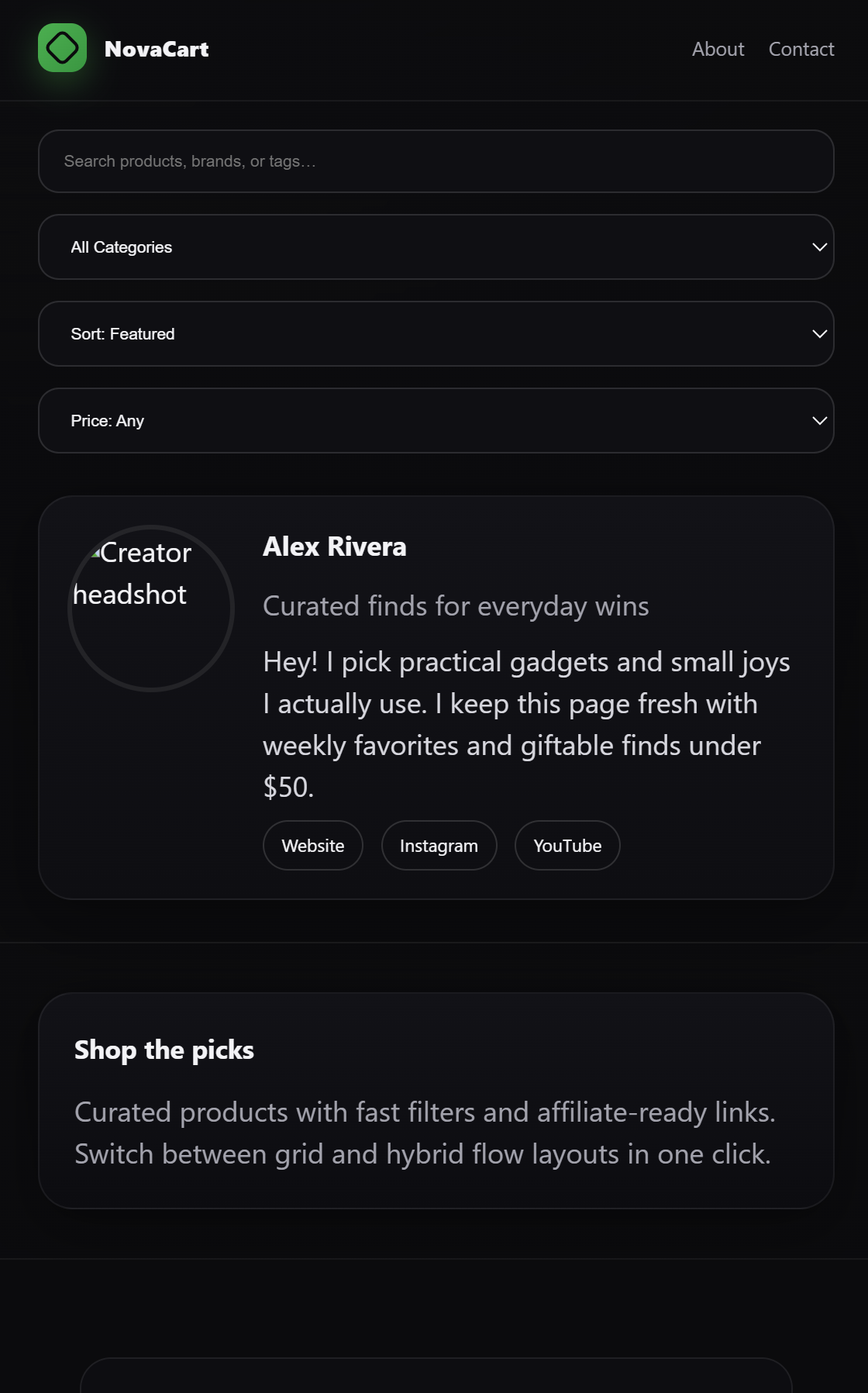Screen dimensions: 868x1393
Task: Click the Creator headshot avatar image
Action: [151, 609]
